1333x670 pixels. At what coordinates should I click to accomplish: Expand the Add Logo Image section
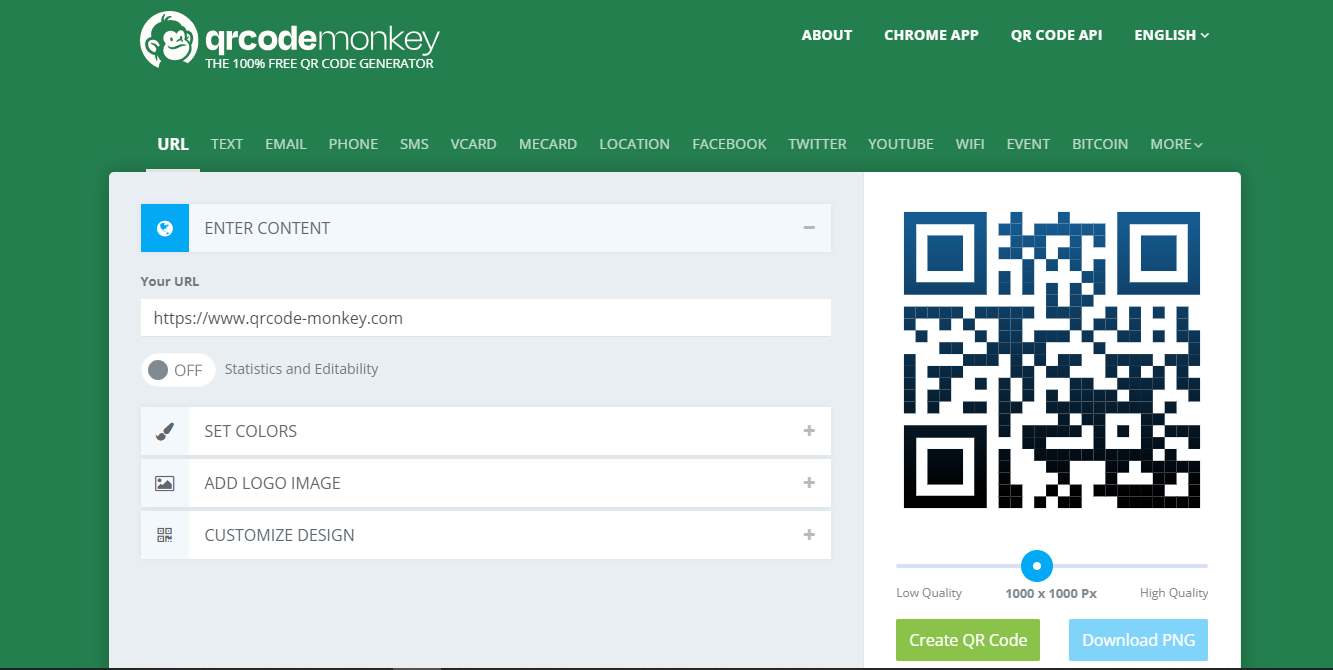pos(809,483)
